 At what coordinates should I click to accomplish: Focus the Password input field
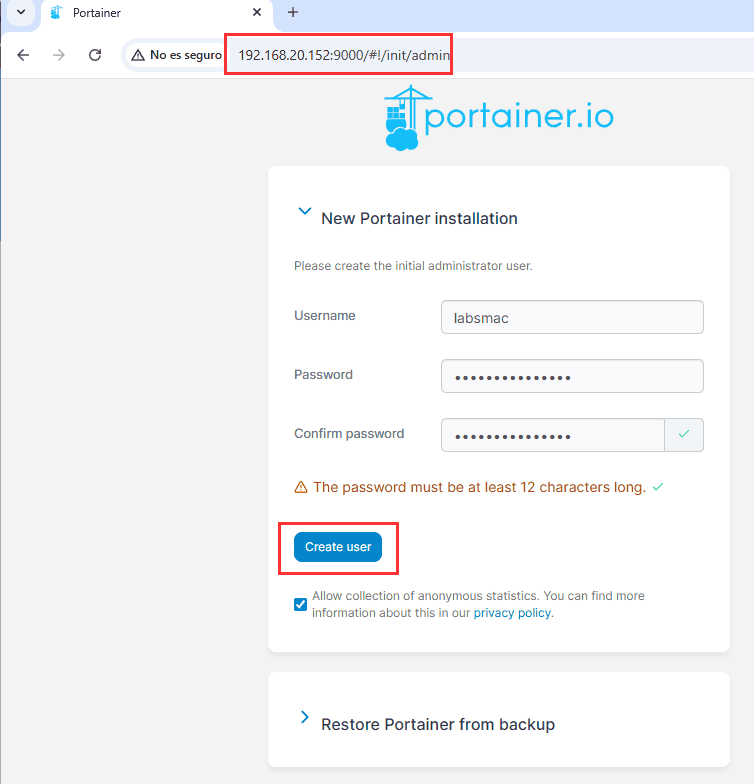pyautogui.click(x=572, y=376)
